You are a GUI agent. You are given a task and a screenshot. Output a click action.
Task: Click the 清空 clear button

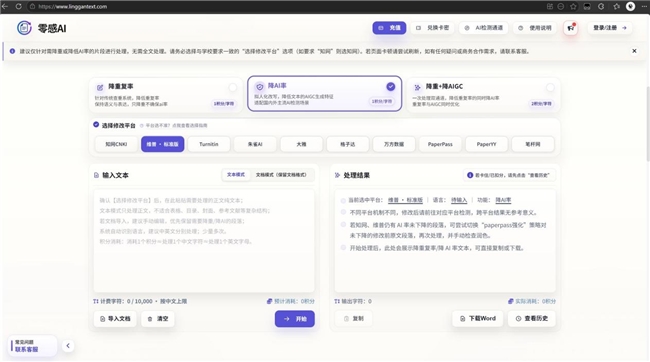[x=158, y=319]
